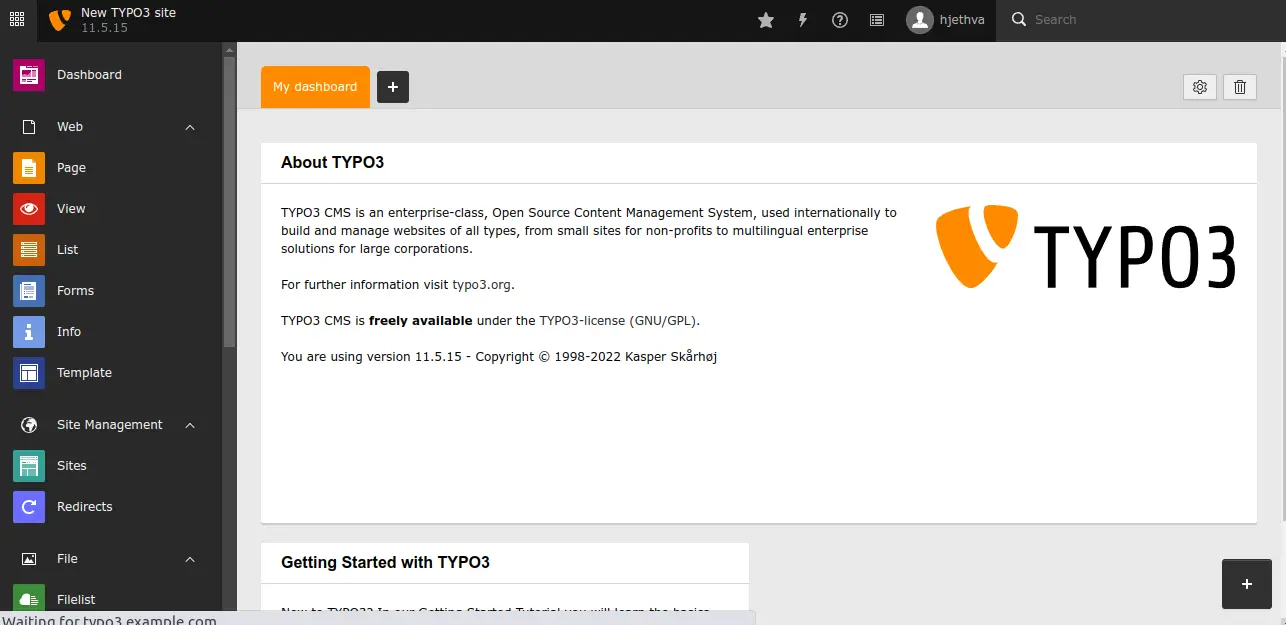Open the View menu item
1286x625 pixels.
111,209
